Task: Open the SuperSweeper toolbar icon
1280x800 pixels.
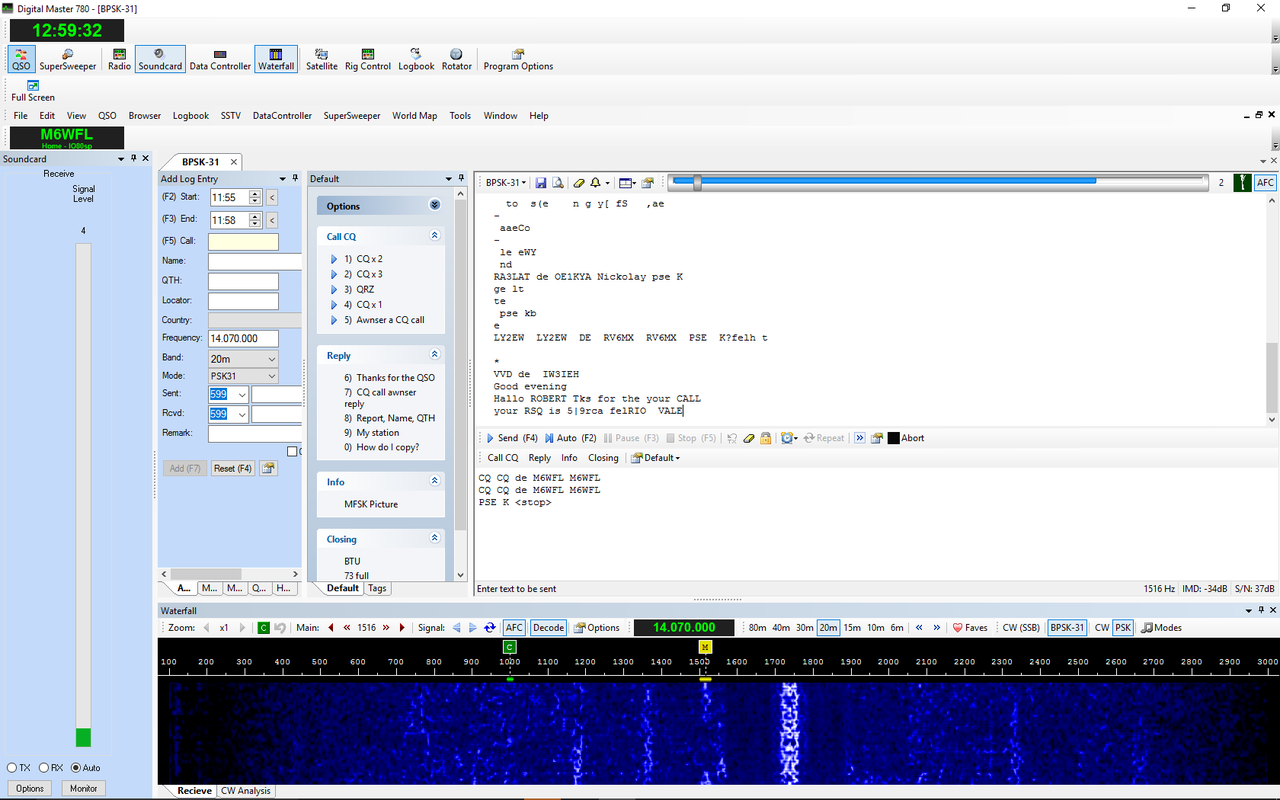Action: (68, 59)
